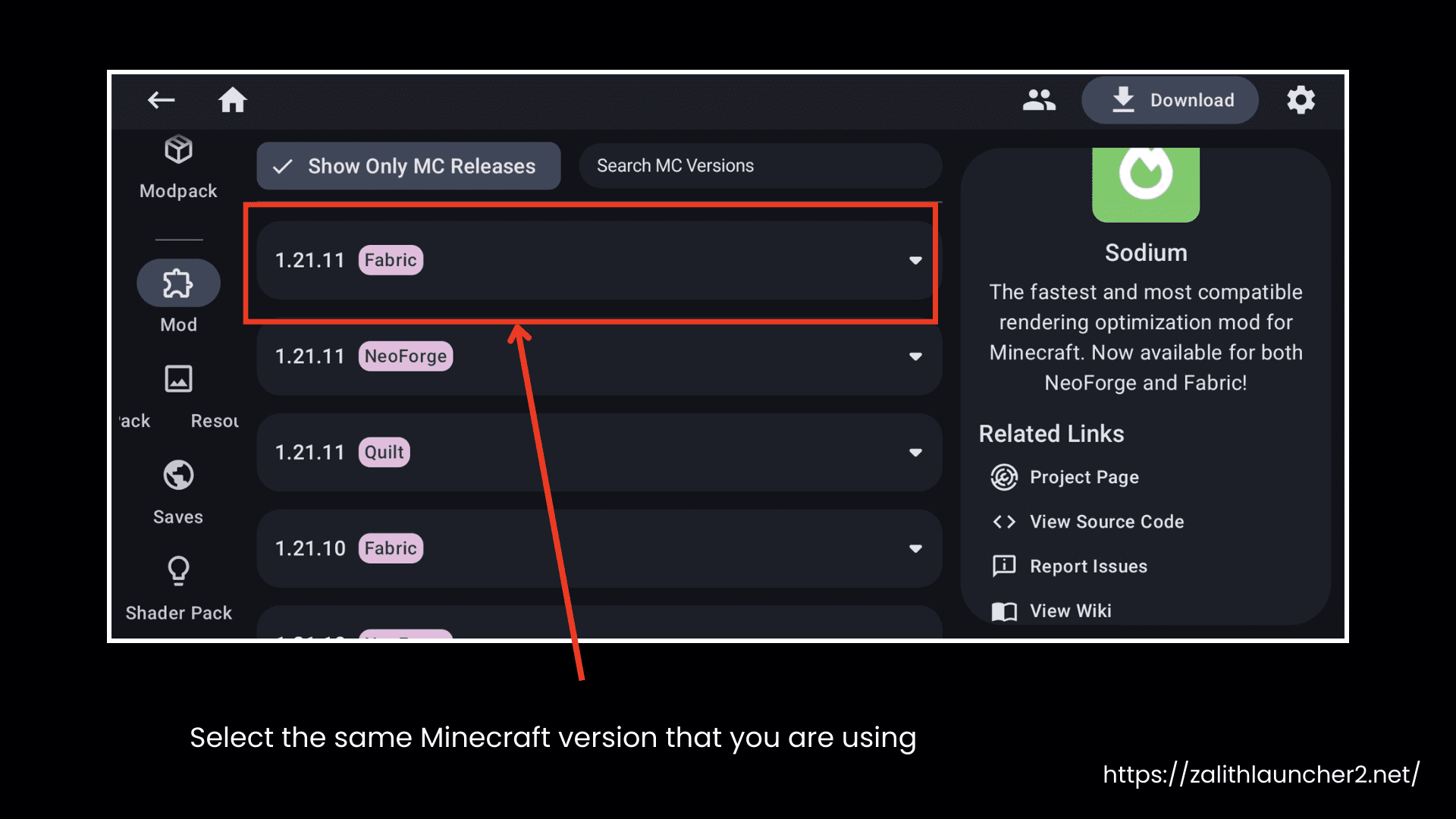Open settings with the gear icon

click(x=1301, y=100)
